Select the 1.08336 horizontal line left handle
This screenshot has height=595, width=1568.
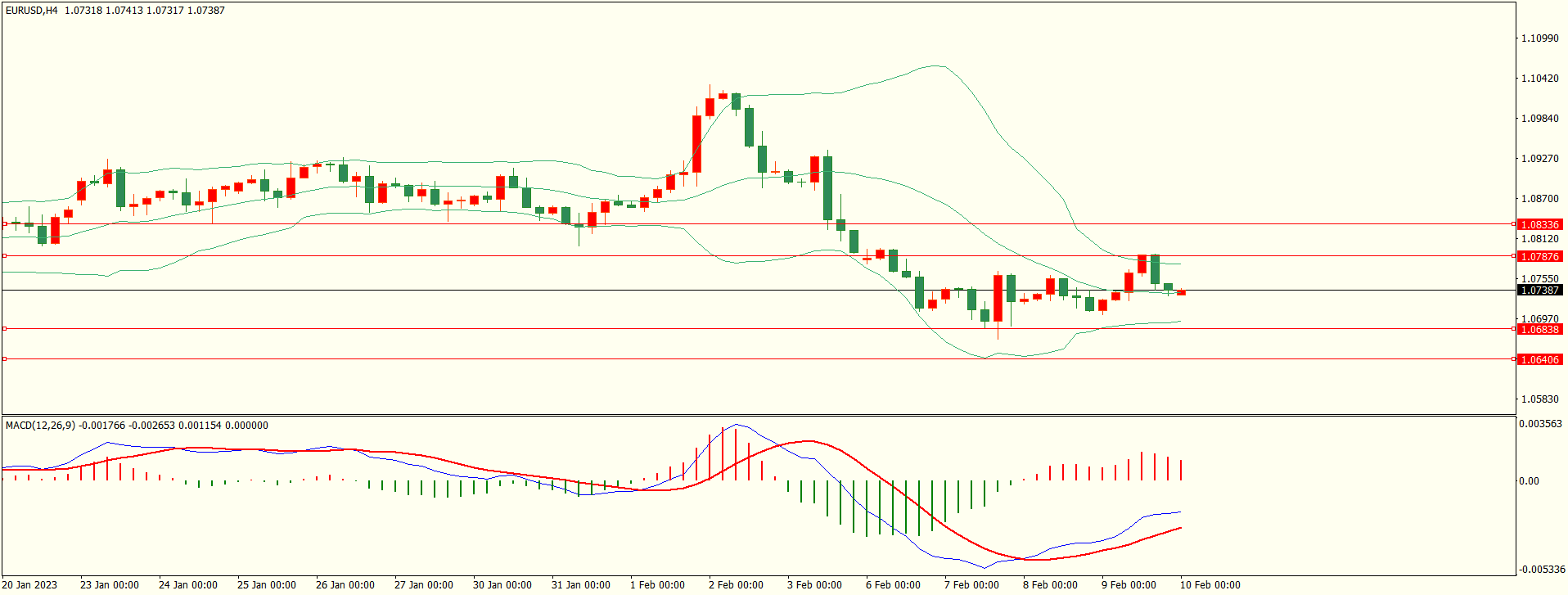coord(4,223)
